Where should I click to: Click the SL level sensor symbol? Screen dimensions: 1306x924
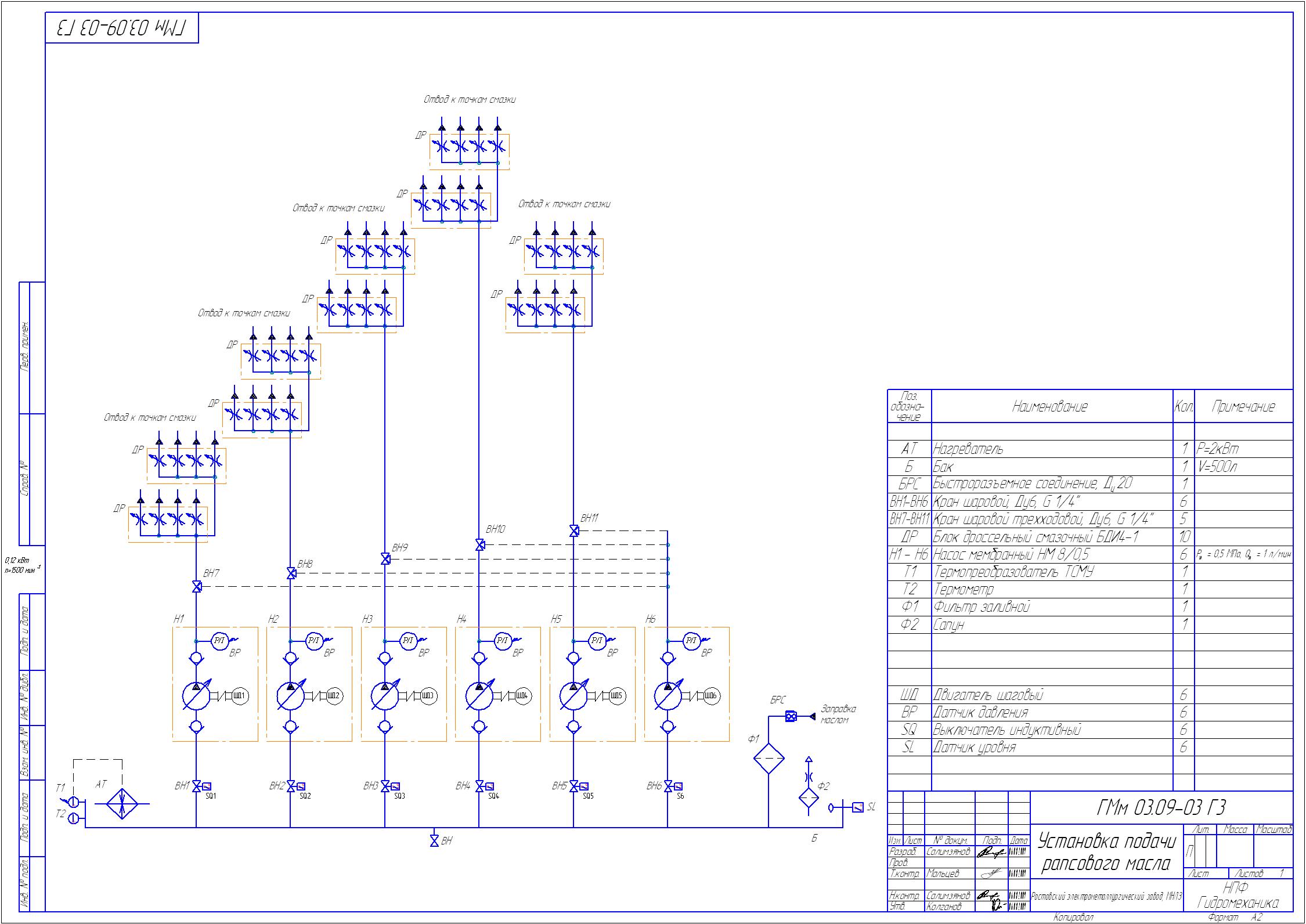(x=857, y=807)
